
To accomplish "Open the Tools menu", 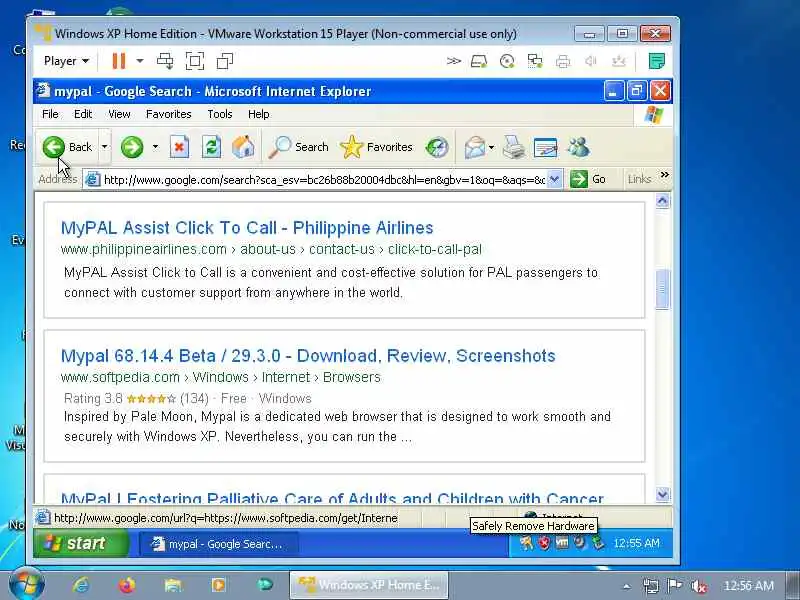I will click(x=219, y=114).
